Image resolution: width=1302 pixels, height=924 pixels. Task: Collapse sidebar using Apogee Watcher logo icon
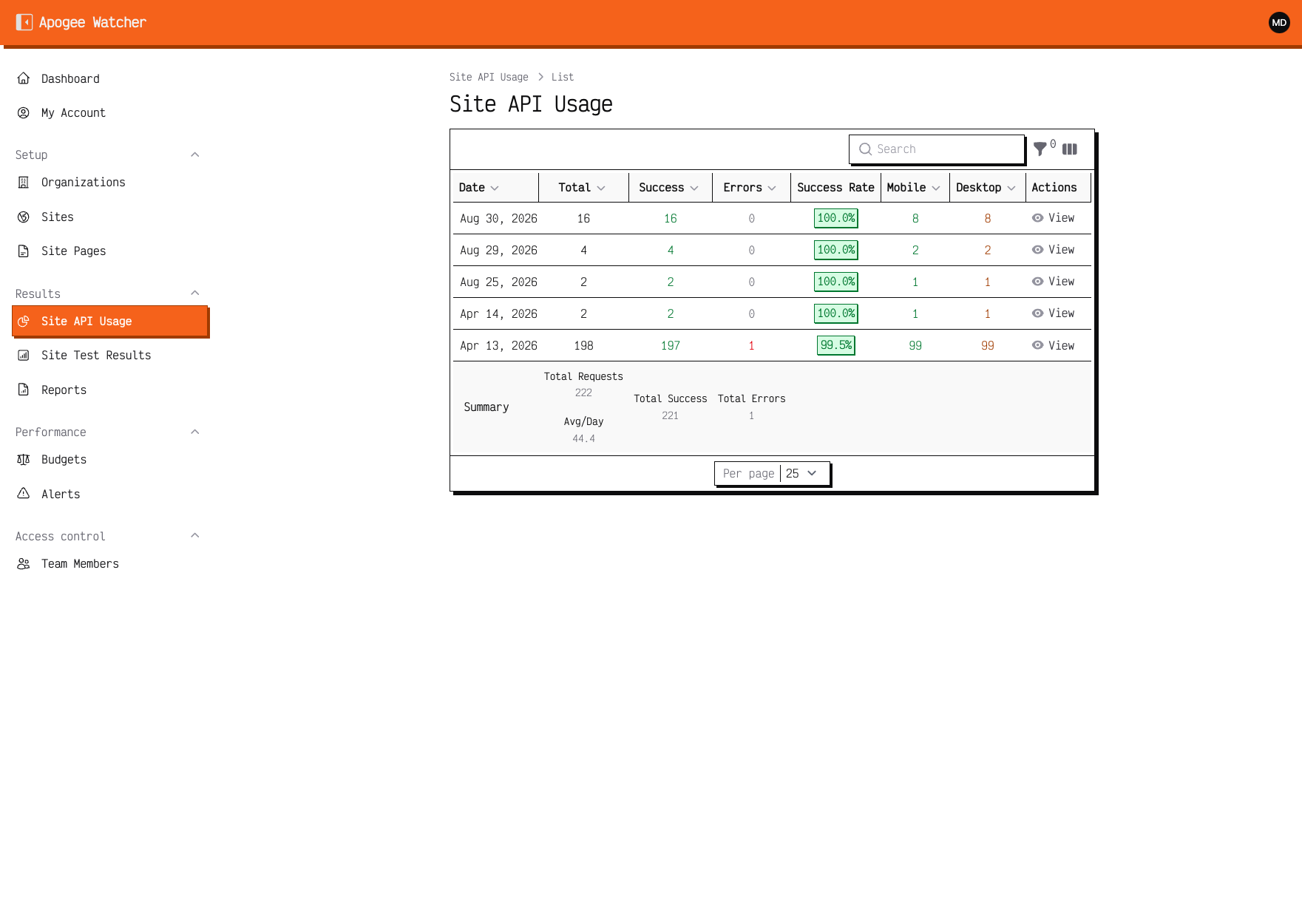click(24, 22)
